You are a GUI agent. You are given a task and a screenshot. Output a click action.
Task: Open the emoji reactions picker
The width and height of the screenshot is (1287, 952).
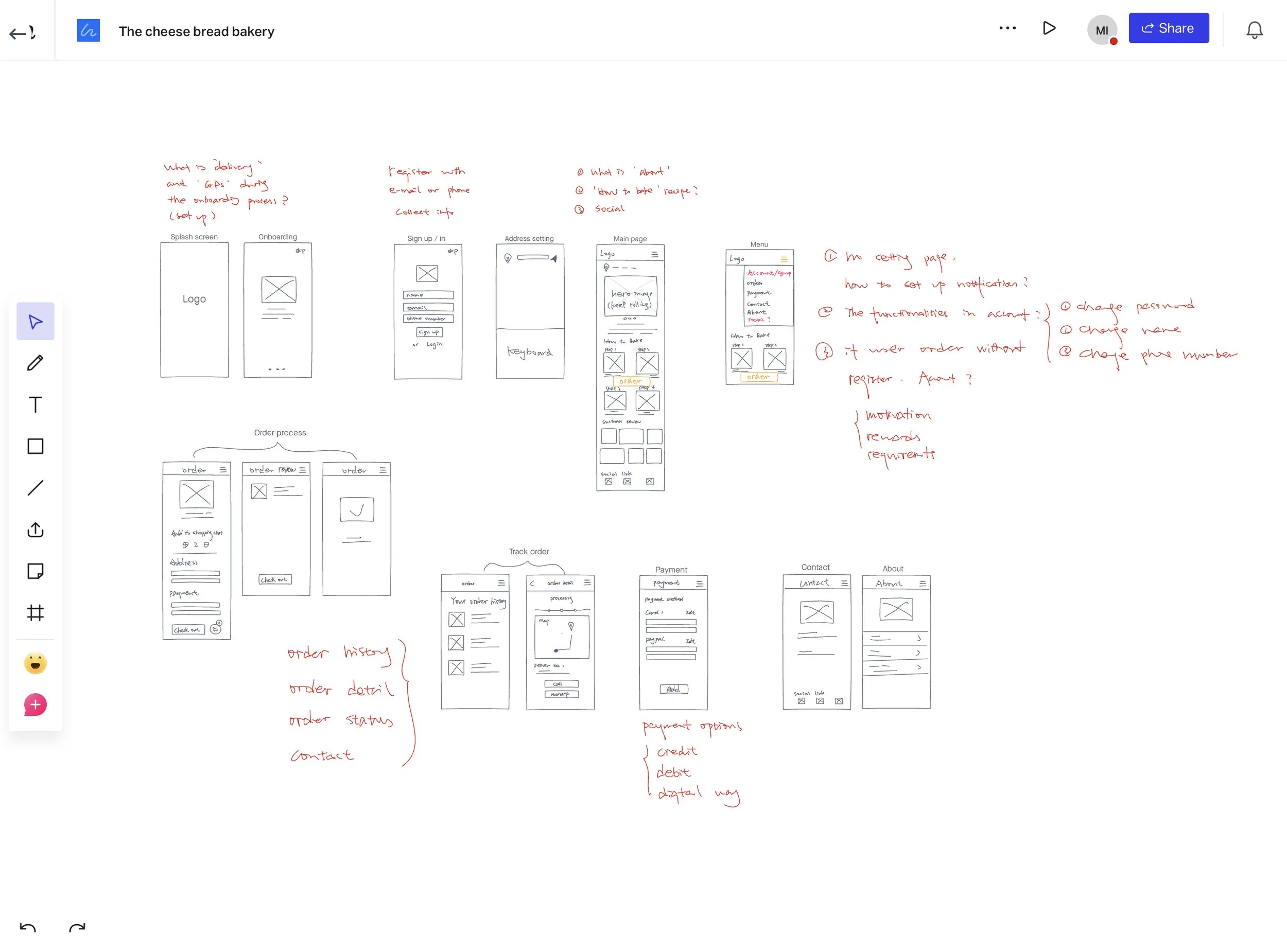pos(35,663)
